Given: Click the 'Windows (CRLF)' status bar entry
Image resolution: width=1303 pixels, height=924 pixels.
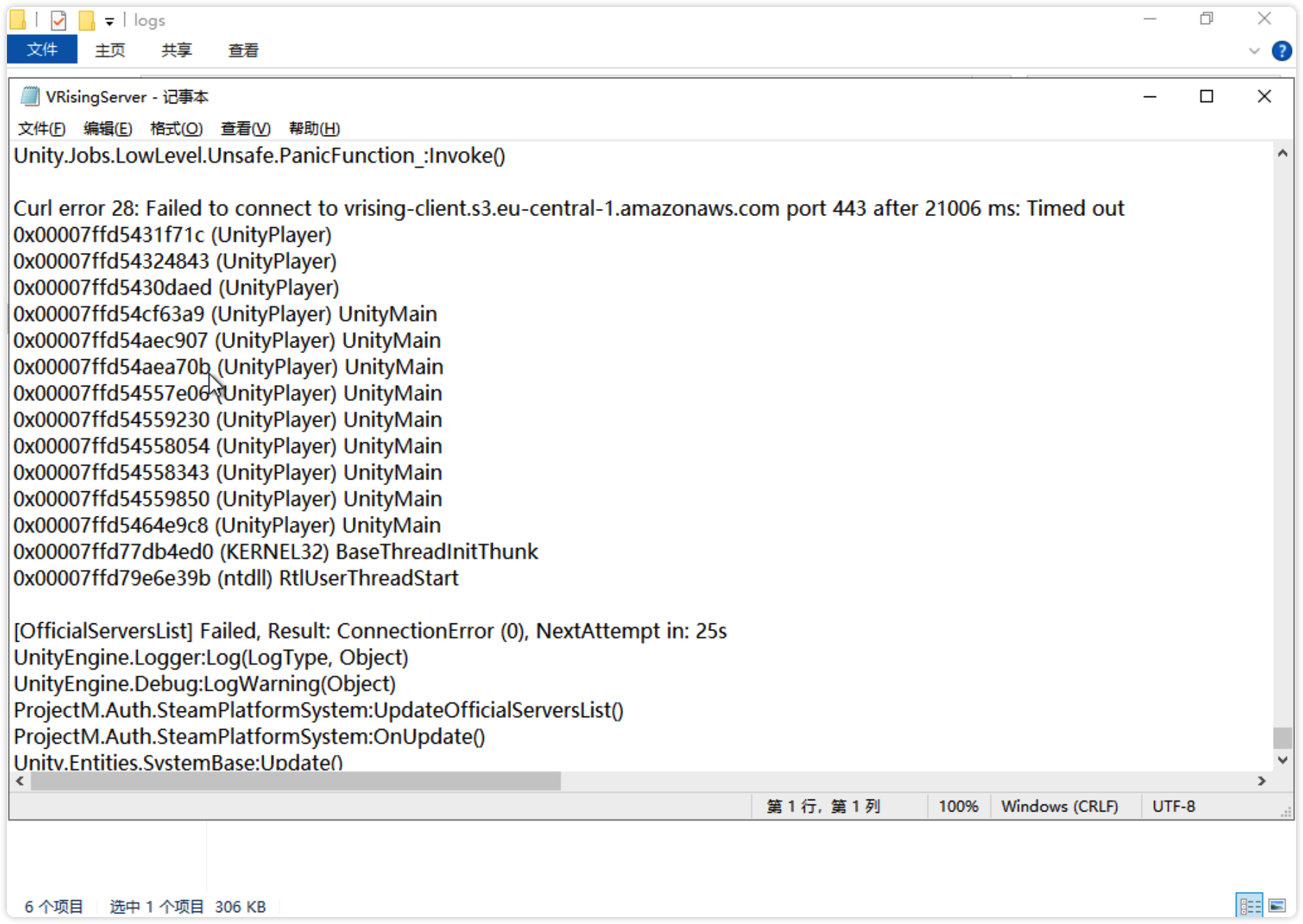Looking at the screenshot, I should pyautogui.click(x=1060, y=807).
